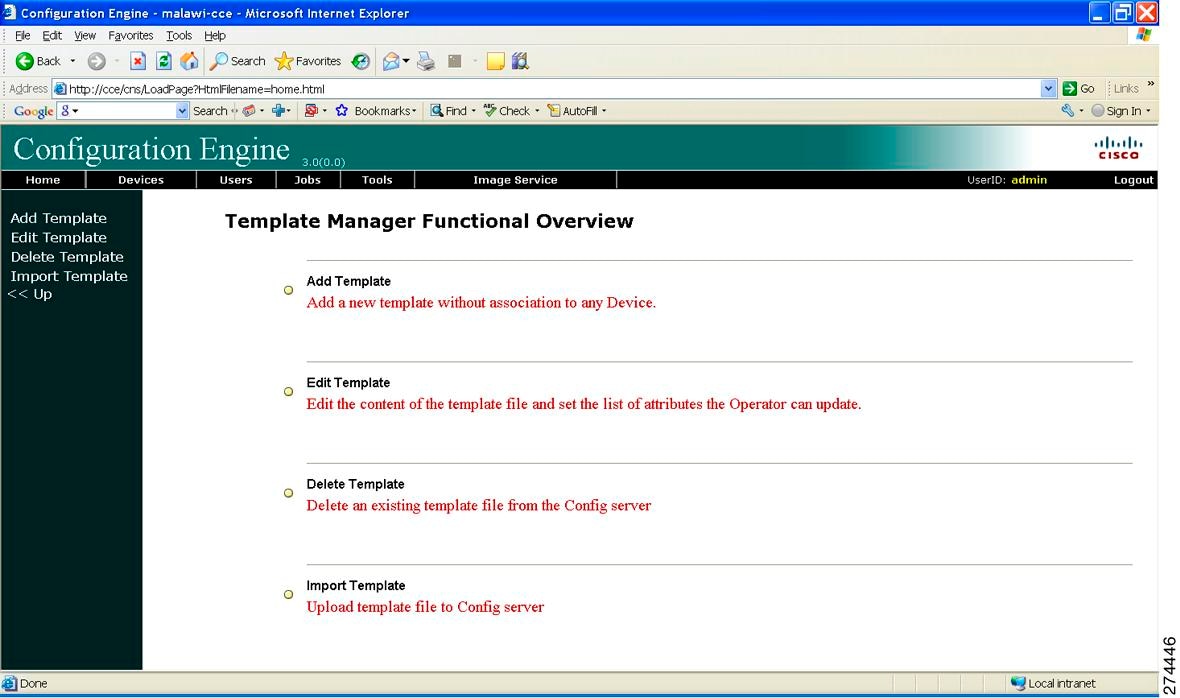1180x698 pixels.
Task: Print the page with the printer icon
Action: pyautogui.click(x=426, y=61)
